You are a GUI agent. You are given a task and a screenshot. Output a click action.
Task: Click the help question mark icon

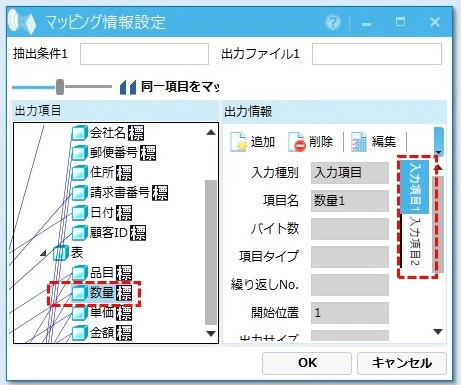[333, 23]
